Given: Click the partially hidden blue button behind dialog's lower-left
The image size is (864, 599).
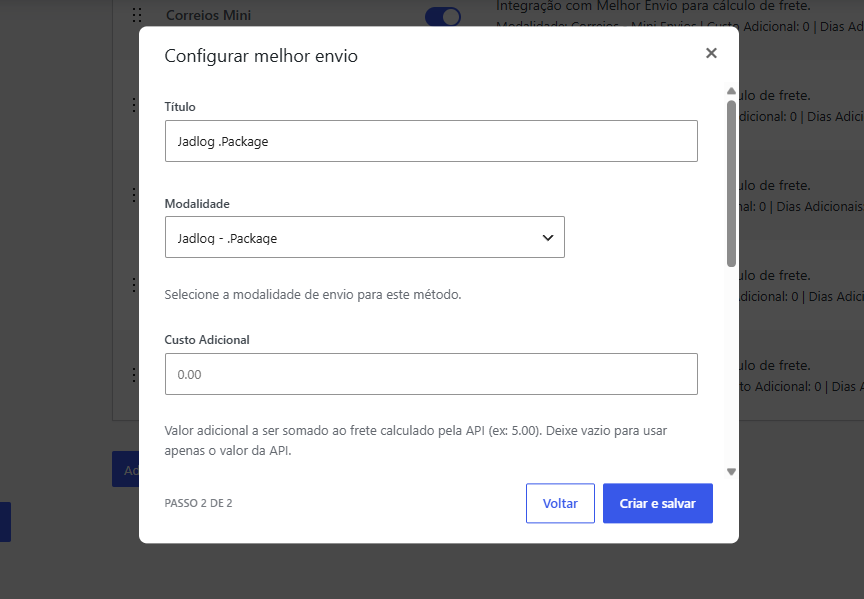Looking at the screenshot, I should (126, 469).
